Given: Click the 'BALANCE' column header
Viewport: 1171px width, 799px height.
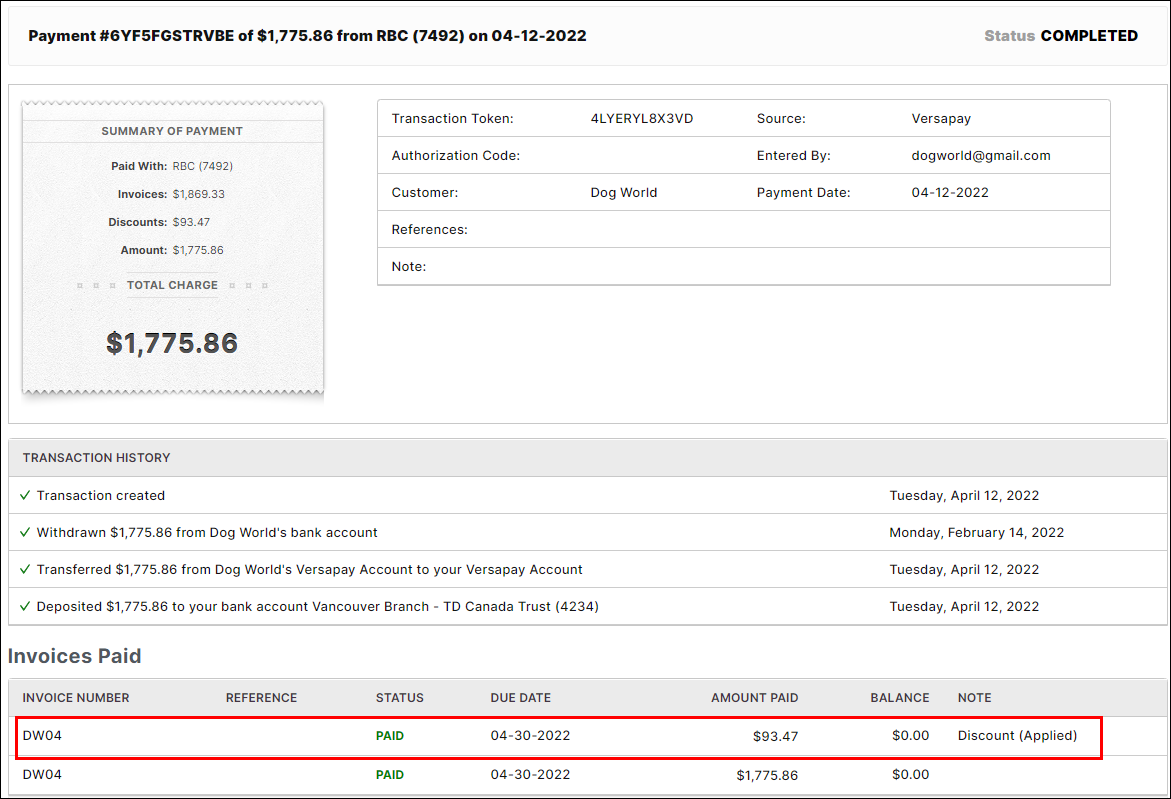Looking at the screenshot, I should (899, 697).
